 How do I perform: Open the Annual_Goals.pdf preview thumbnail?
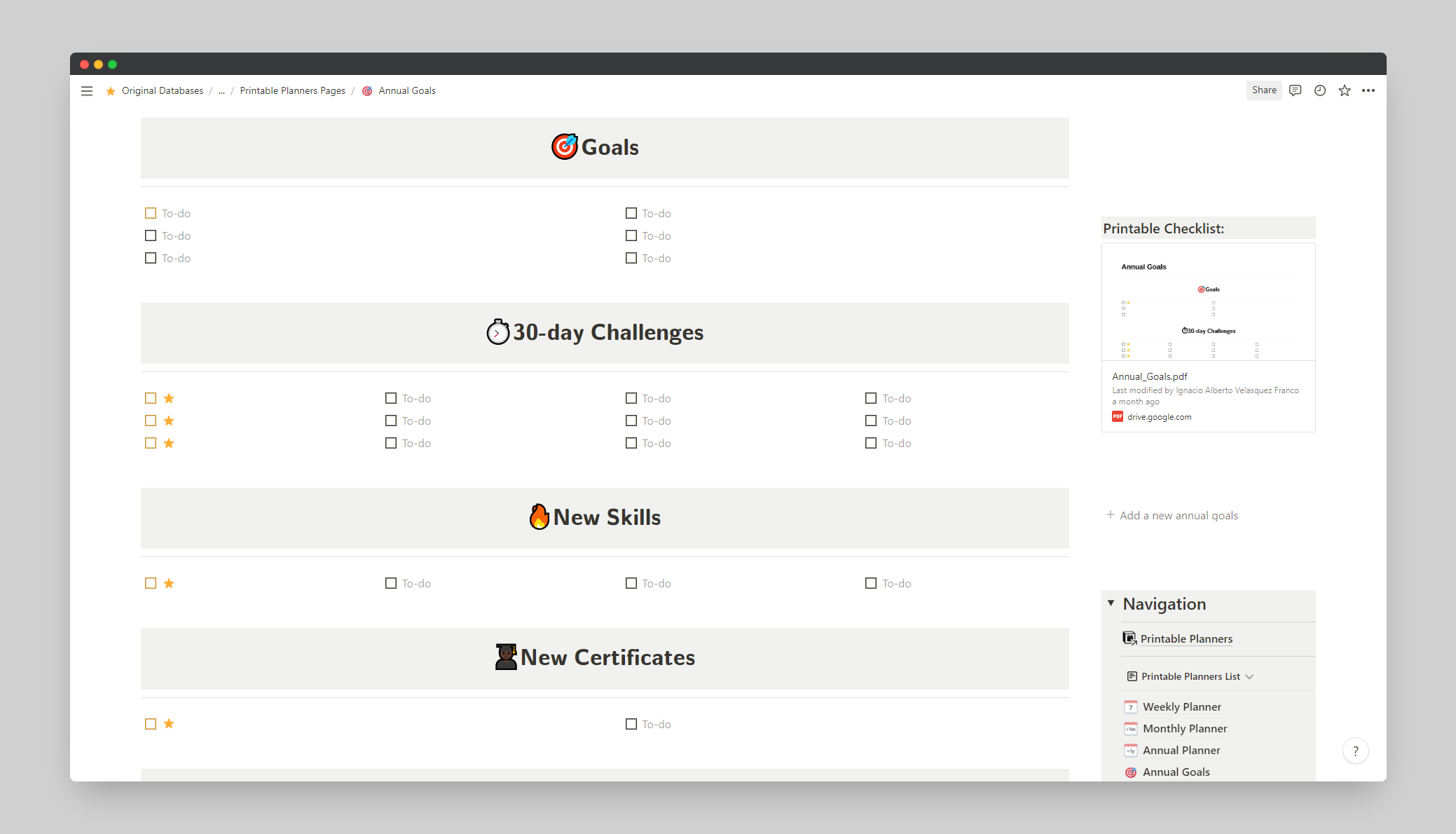click(1208, 303)
